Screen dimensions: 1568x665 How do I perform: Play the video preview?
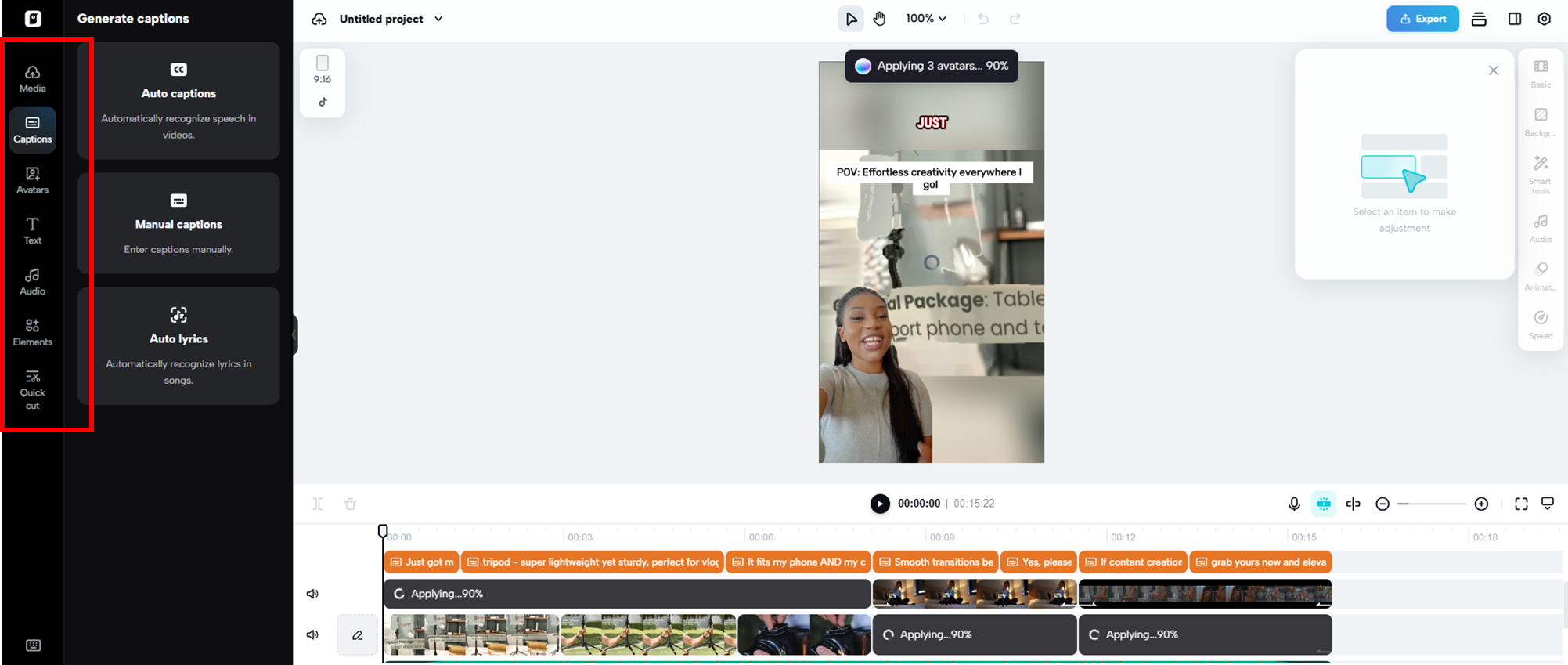tap(880, 504)
